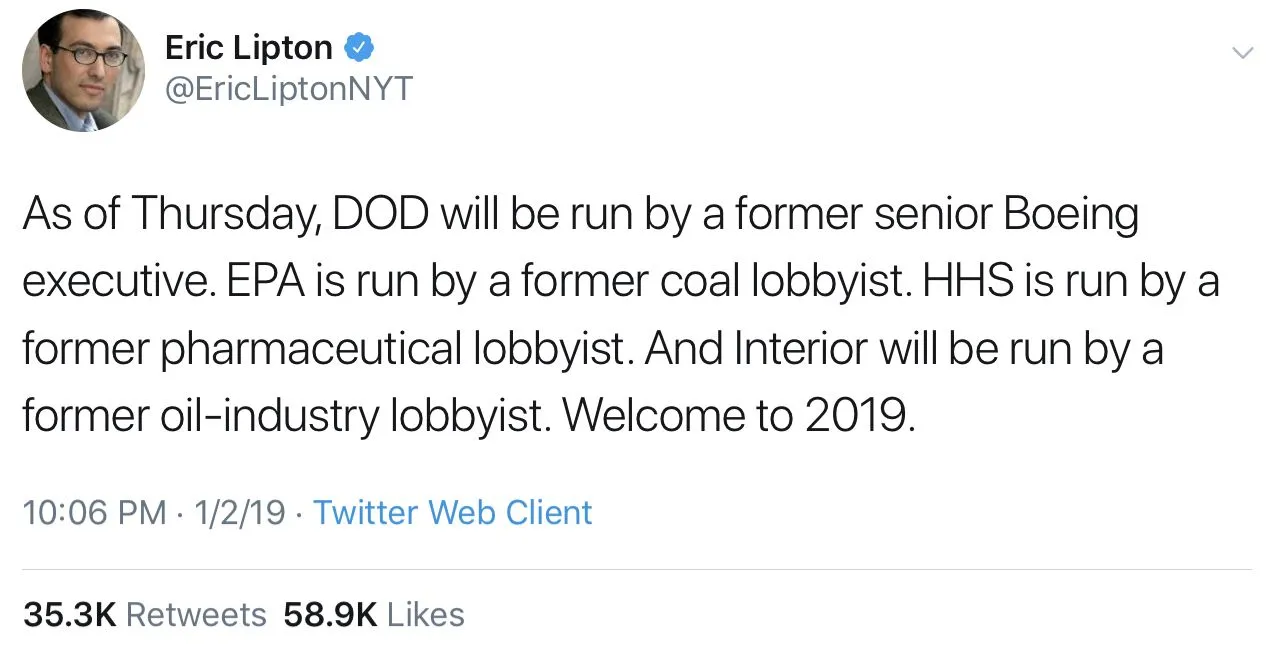Click the Twitter Web Client link
This screenshot has height=649, width=1266.
pos(453,512)
